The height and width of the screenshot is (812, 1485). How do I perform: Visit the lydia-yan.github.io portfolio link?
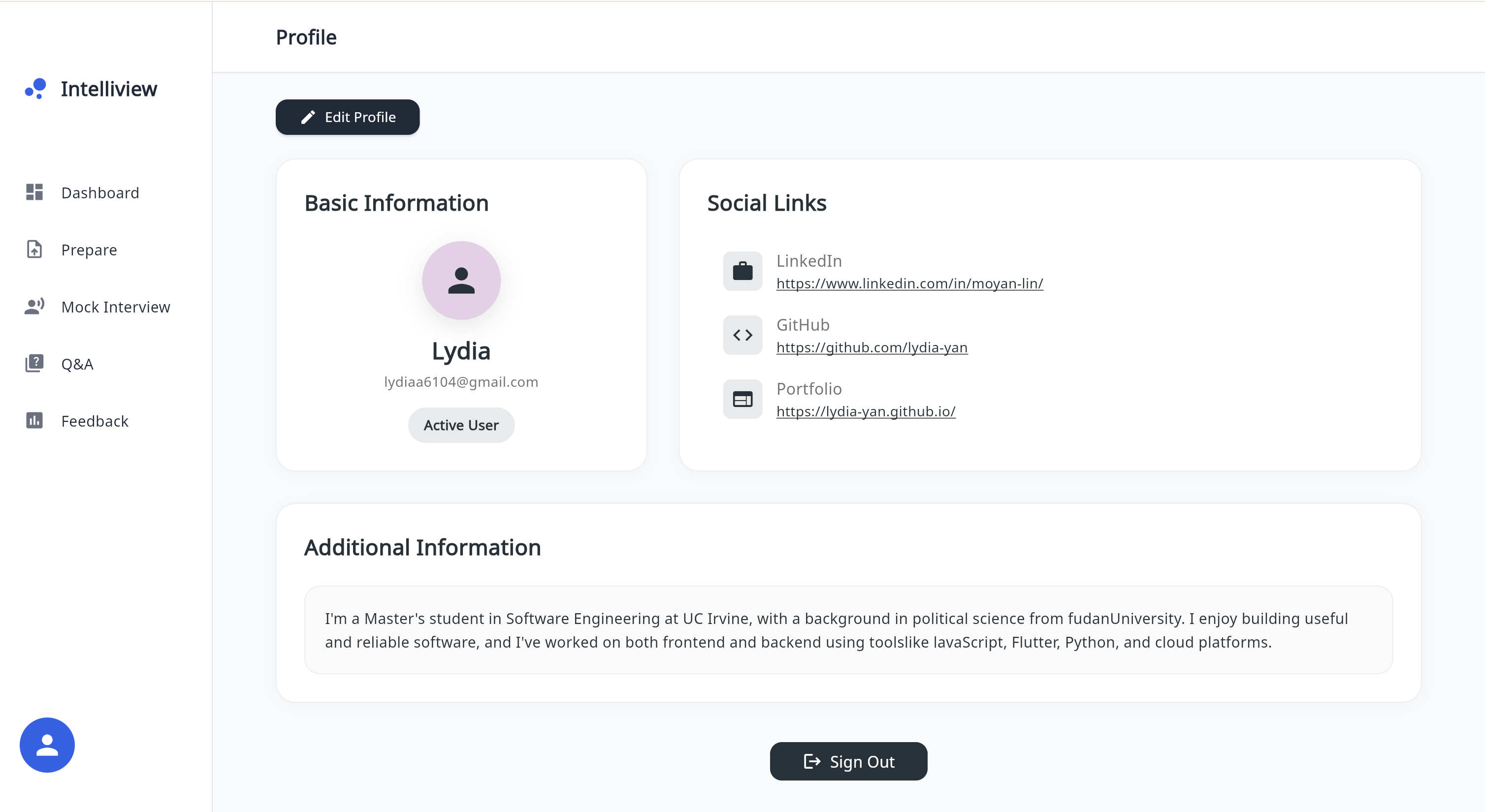(865, 411)
